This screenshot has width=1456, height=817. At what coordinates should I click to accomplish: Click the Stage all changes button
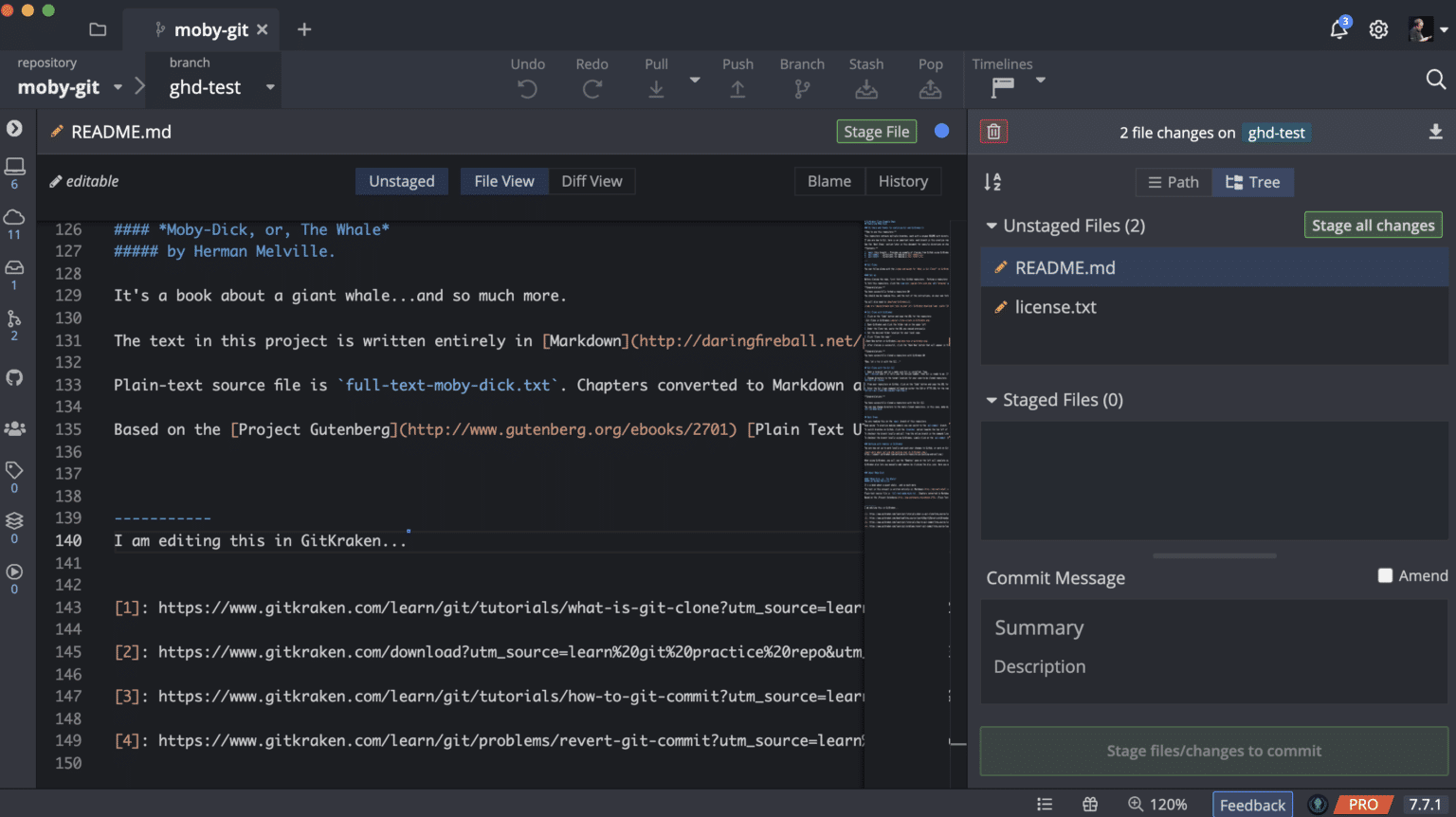(1373, 225)
